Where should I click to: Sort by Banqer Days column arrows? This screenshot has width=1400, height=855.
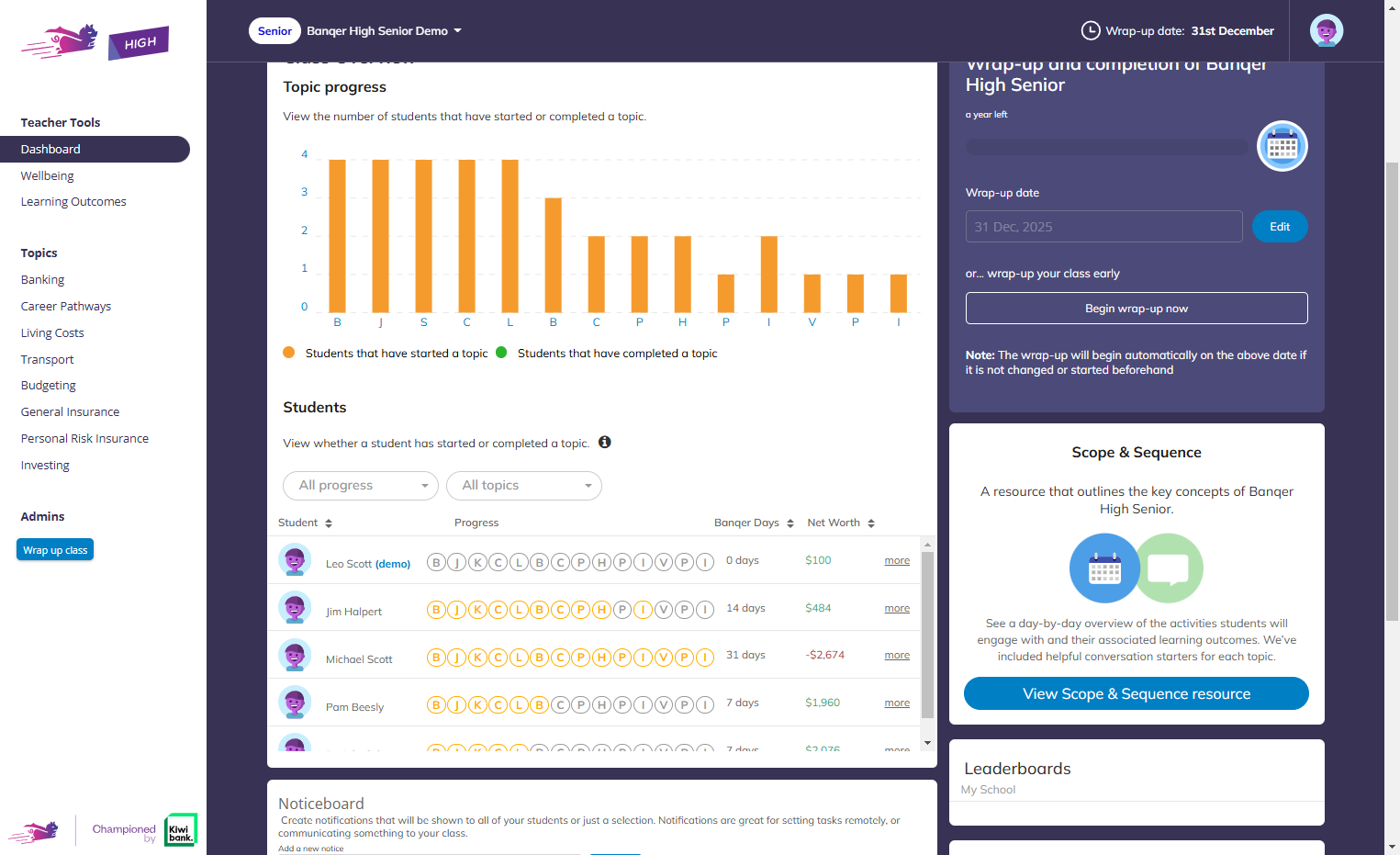pyautogui.click(x=789, y=523)
